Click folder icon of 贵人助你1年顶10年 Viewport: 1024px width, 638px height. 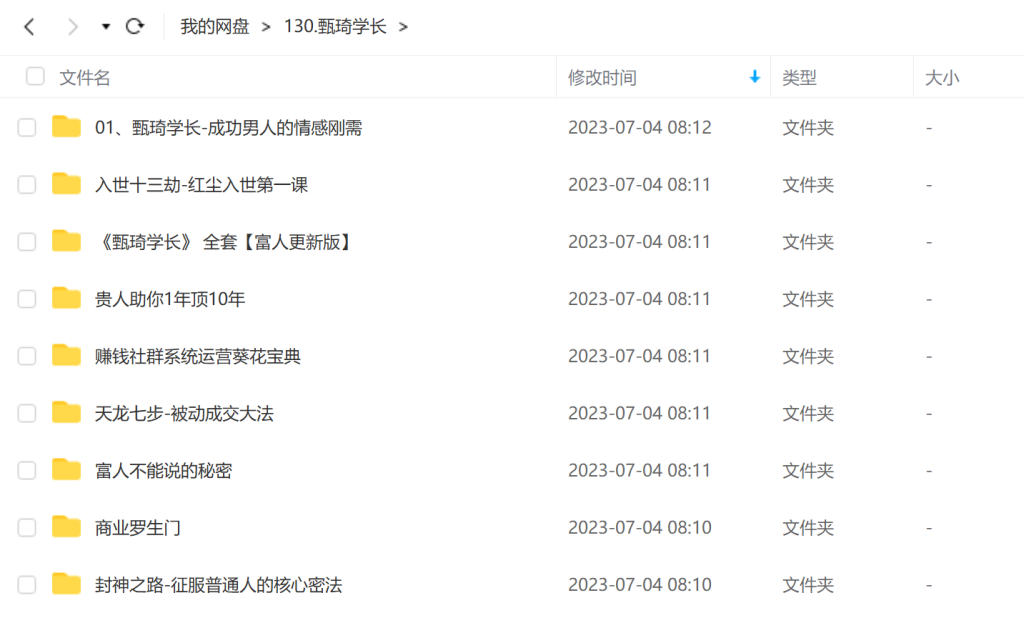point(67,298)
